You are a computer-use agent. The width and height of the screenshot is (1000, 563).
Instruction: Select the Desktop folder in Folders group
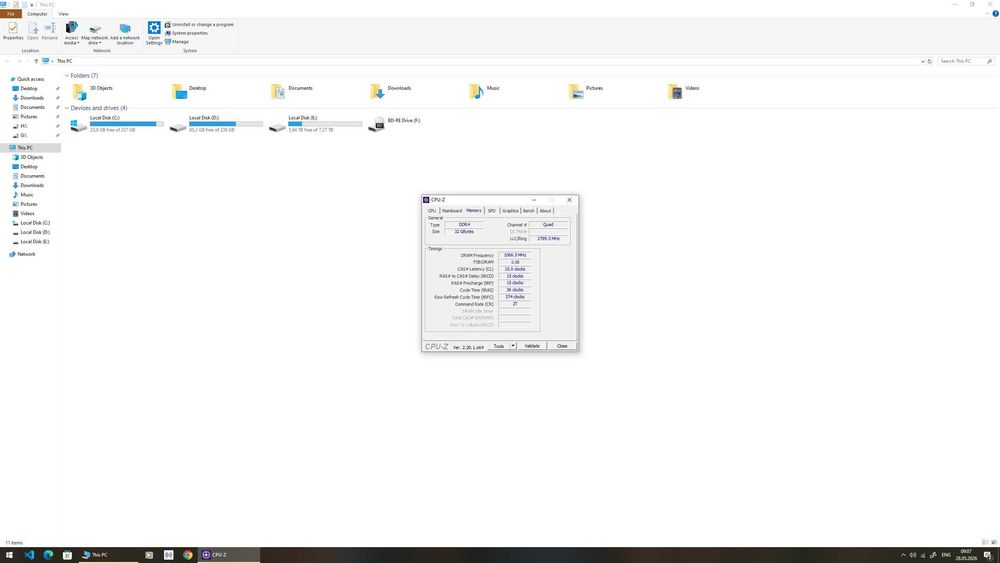click(x=179, y=92)
